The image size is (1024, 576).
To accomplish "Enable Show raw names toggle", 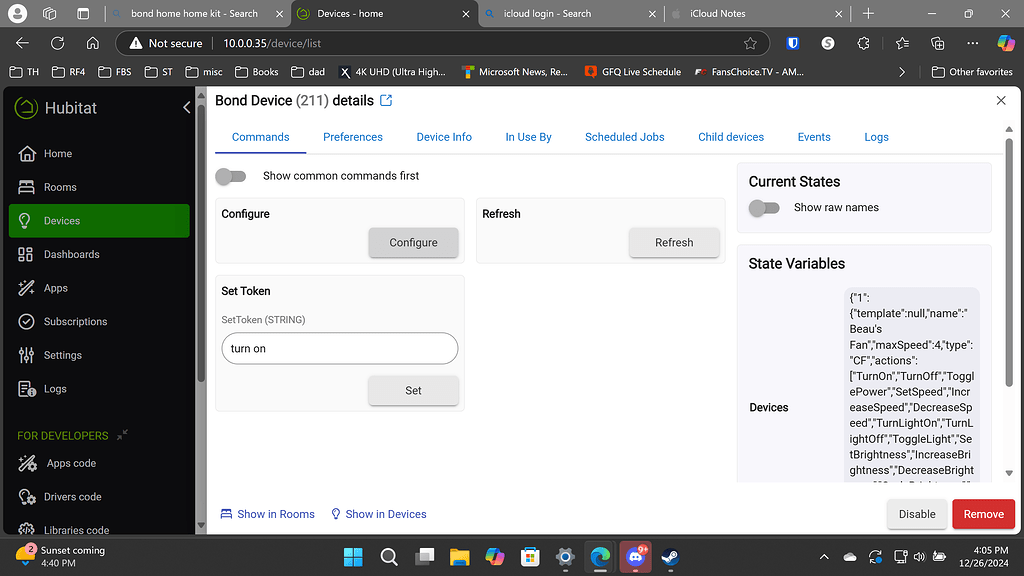I will 764,208.
